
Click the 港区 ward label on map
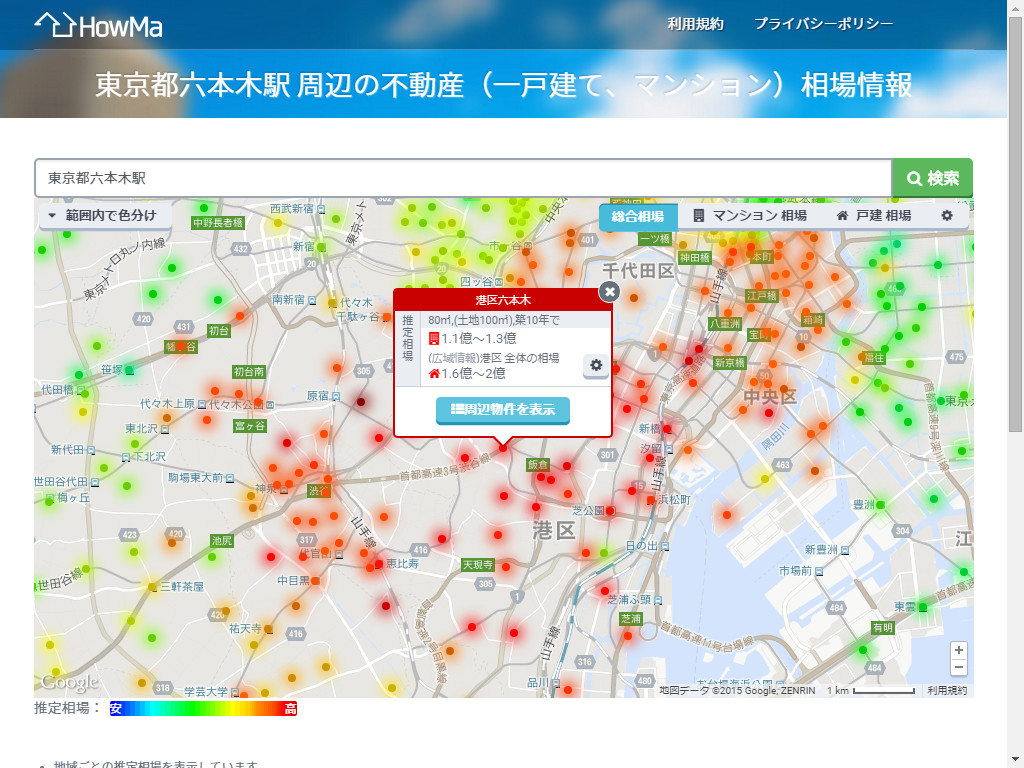pos(554,530)
